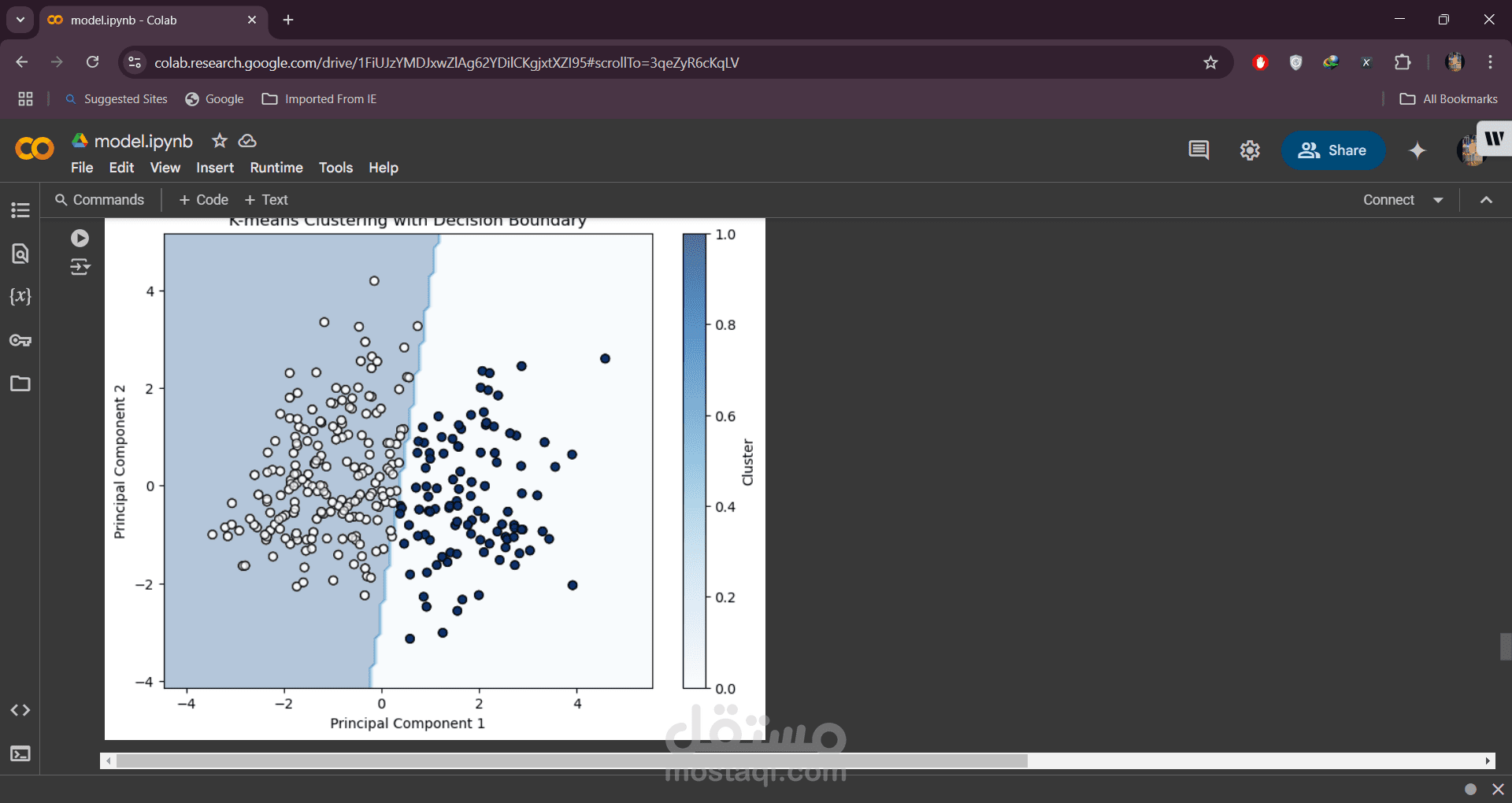Open the Secrets key panel
Viewport: 1512px width, 803px height.
click(20, 340)
